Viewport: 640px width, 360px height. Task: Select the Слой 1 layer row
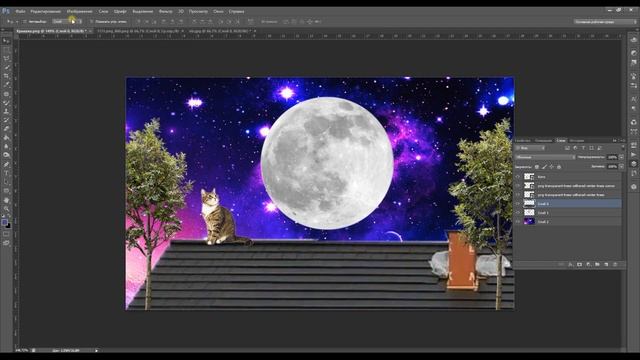tap(568, 212)
